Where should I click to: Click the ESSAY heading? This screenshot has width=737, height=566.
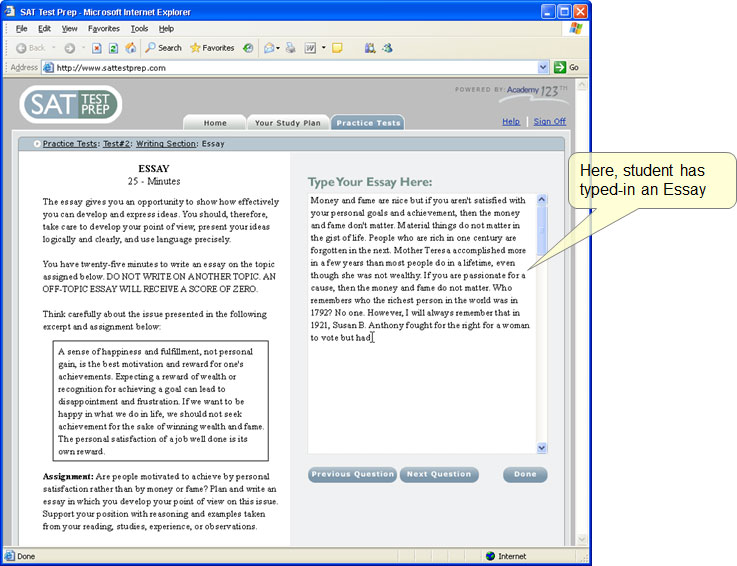154,169
